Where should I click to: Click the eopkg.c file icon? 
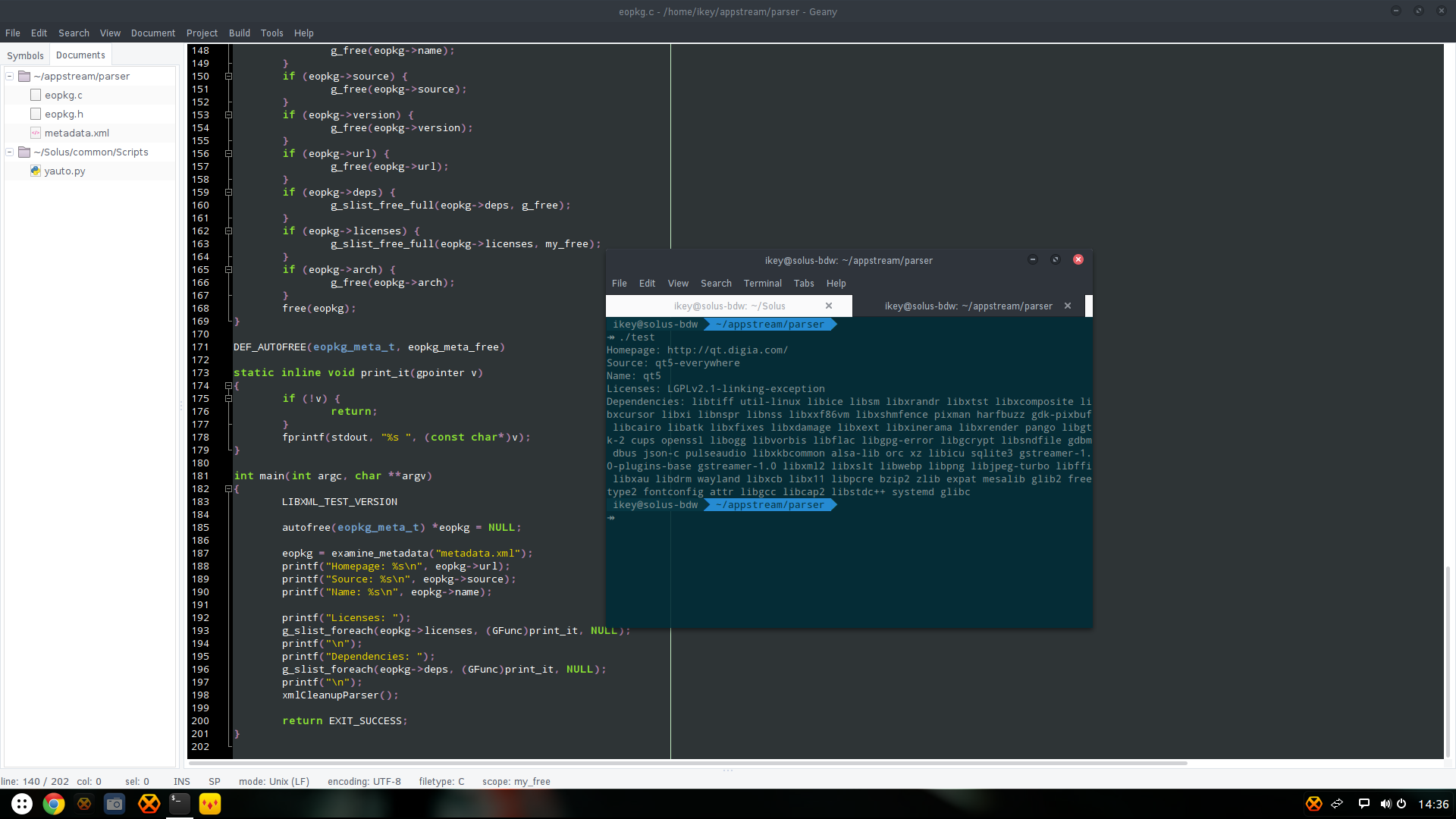36,95
